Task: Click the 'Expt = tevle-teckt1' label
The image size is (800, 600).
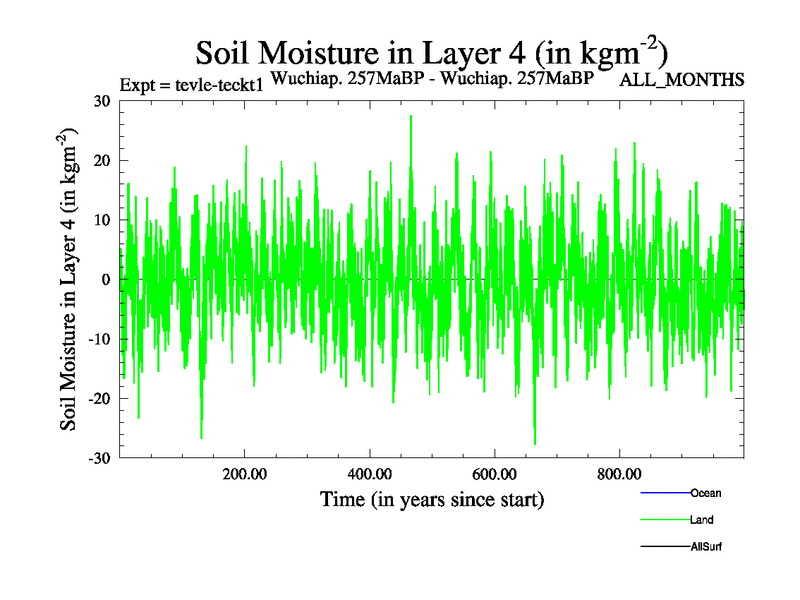Action: (191, 84)
